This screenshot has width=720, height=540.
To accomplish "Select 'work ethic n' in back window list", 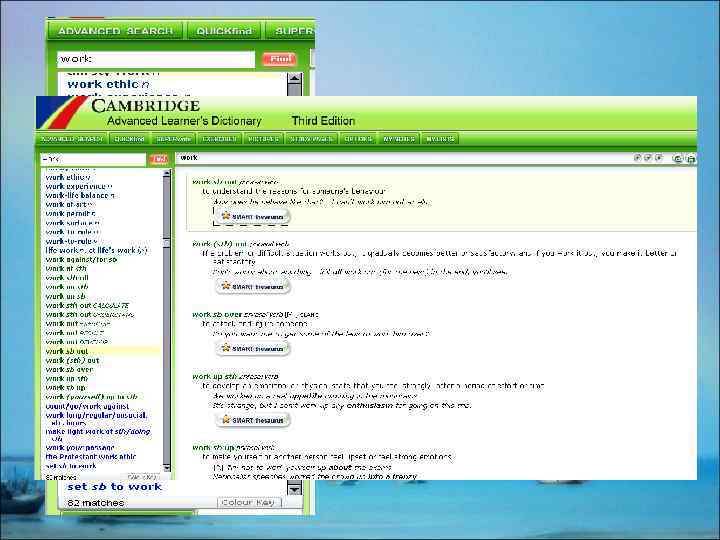I will click(x=108, y=84).
